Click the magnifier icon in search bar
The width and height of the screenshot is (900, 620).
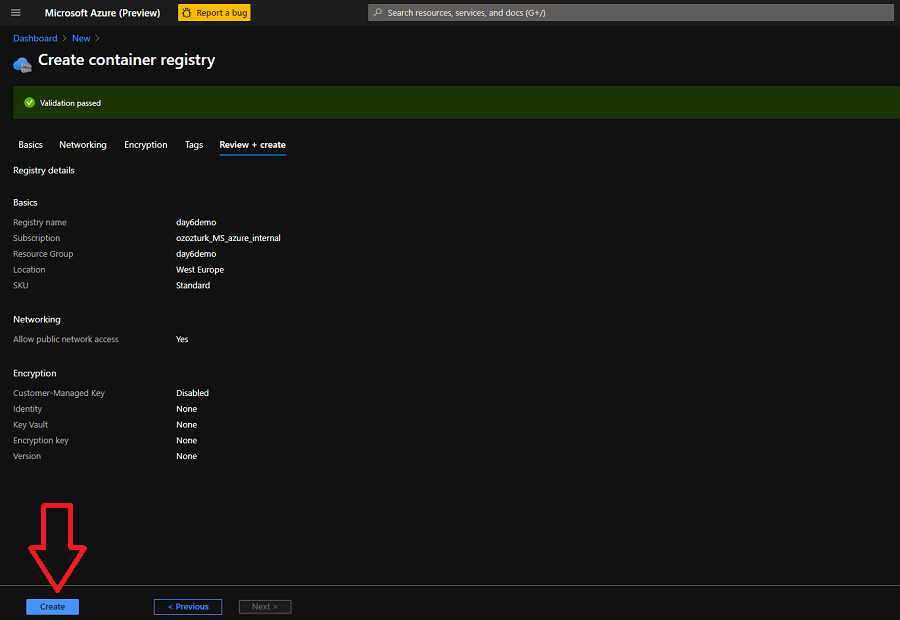coord(377,13)
